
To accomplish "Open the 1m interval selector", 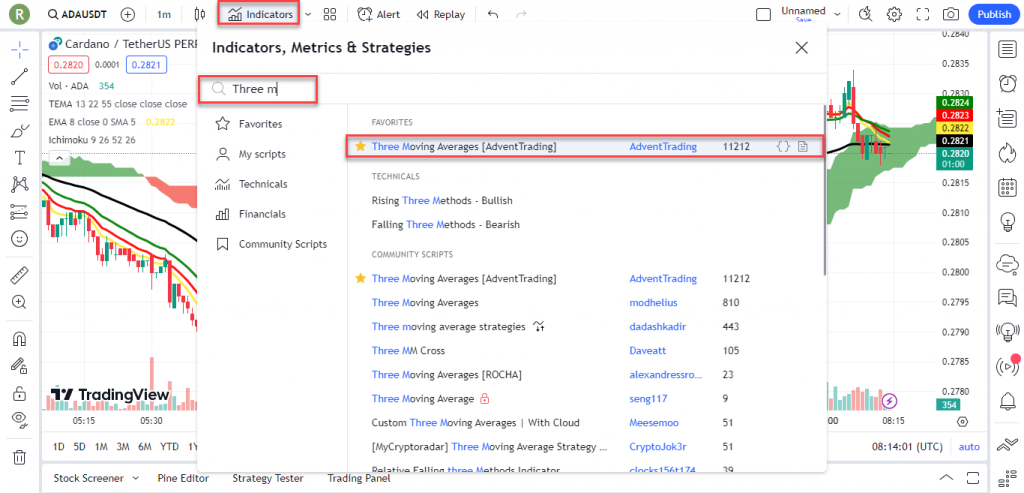I will 165,14.
